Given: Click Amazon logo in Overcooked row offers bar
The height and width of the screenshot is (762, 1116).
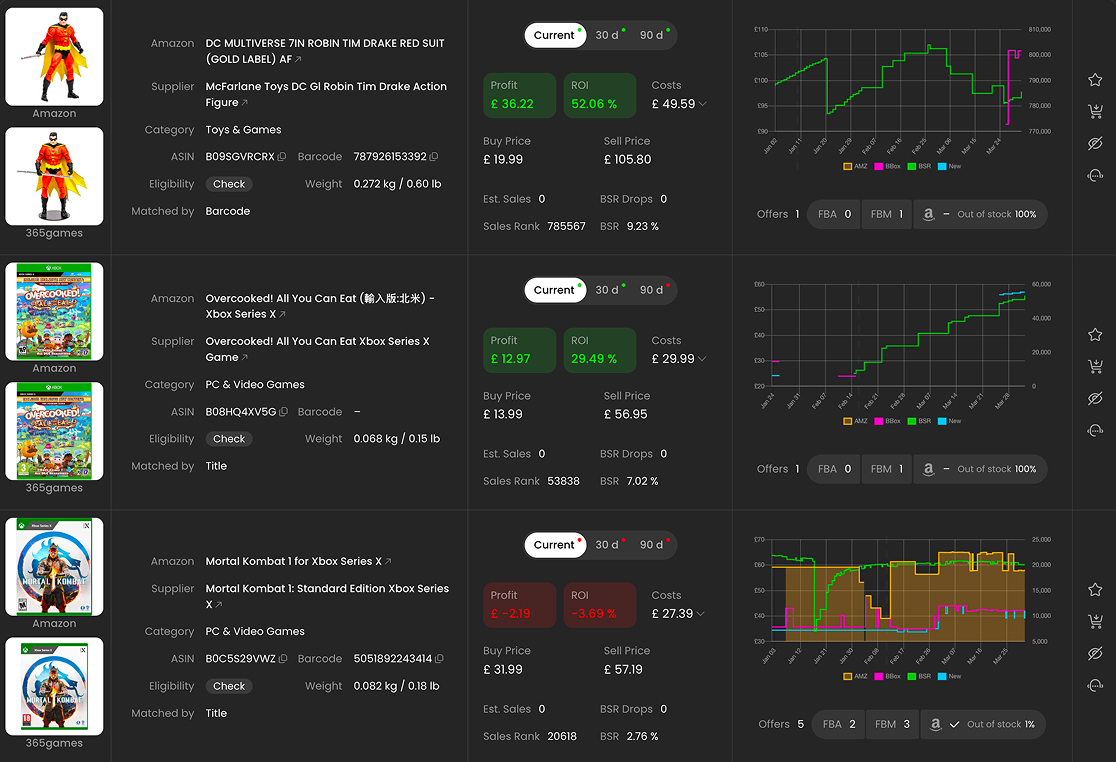Looking at the screenshot, I should tap(928, 469).
